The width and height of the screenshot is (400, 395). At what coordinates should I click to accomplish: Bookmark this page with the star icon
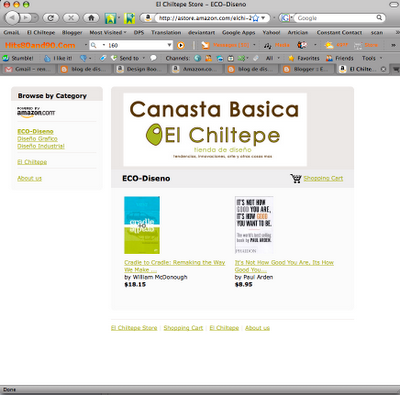pos(255,18)
